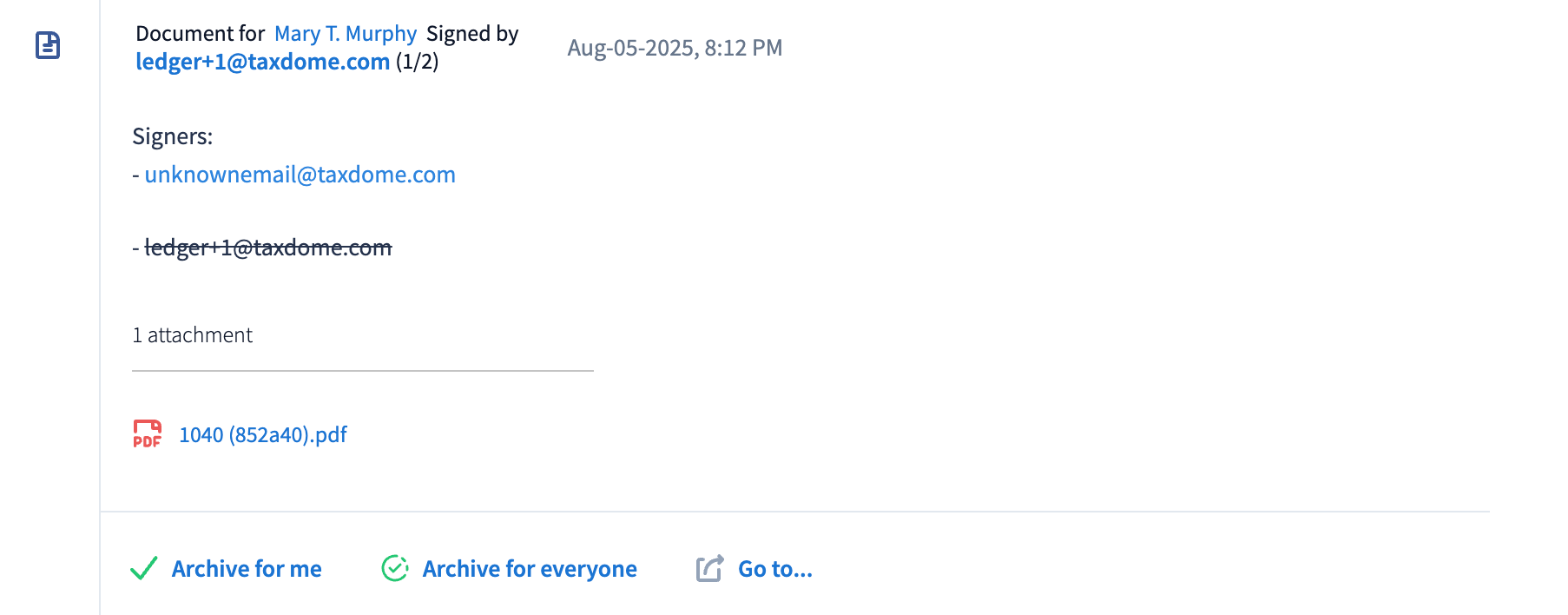Click the strikethrough ledger+1@taxdome.com signer
This screenshot has width=1568, height=615.
coord(267,248)
